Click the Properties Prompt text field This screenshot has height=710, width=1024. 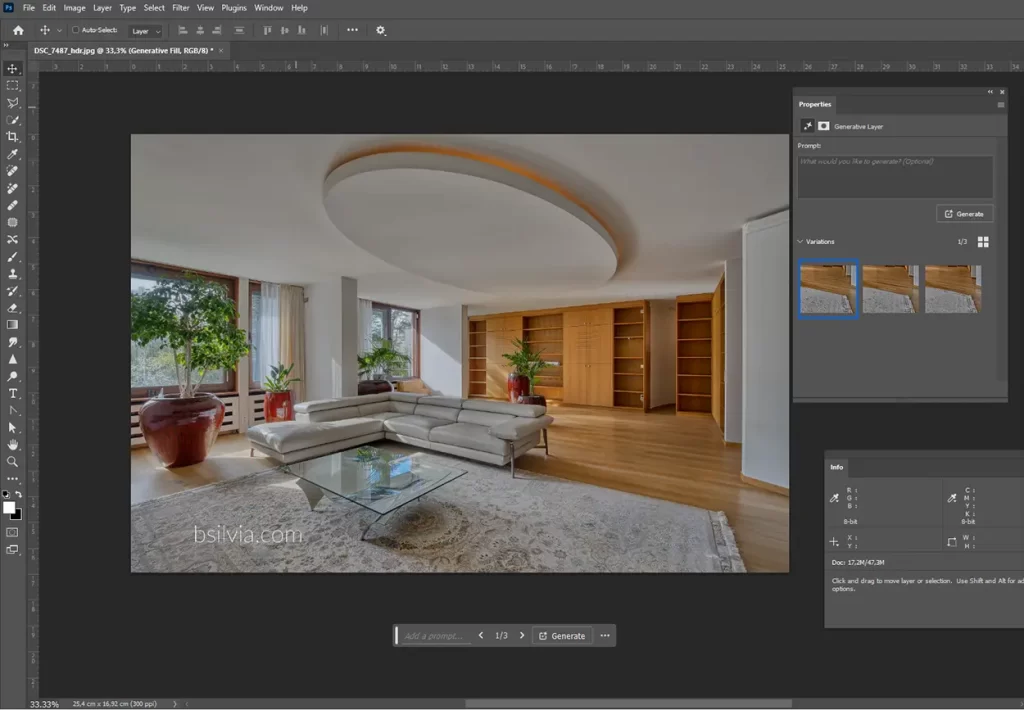point(895,176)
